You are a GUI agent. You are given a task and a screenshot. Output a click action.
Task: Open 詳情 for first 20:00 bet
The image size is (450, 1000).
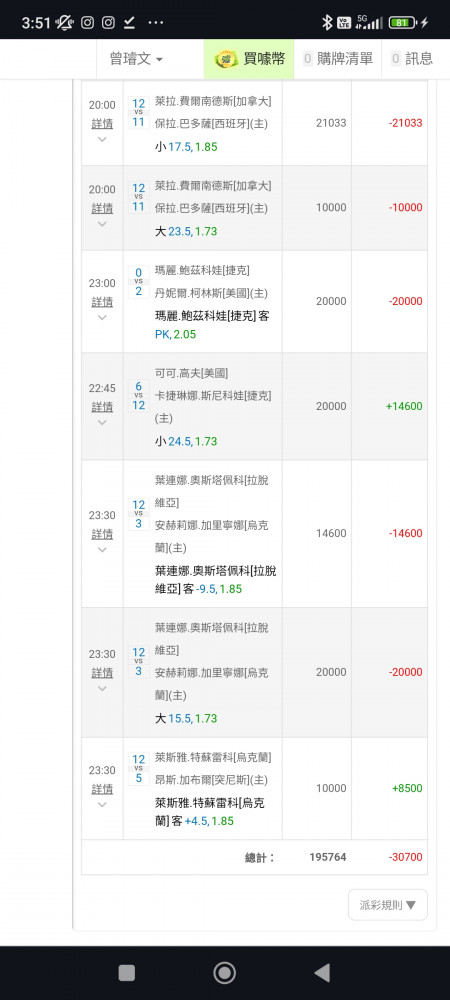pyautogui.click(x=102, y=124)
